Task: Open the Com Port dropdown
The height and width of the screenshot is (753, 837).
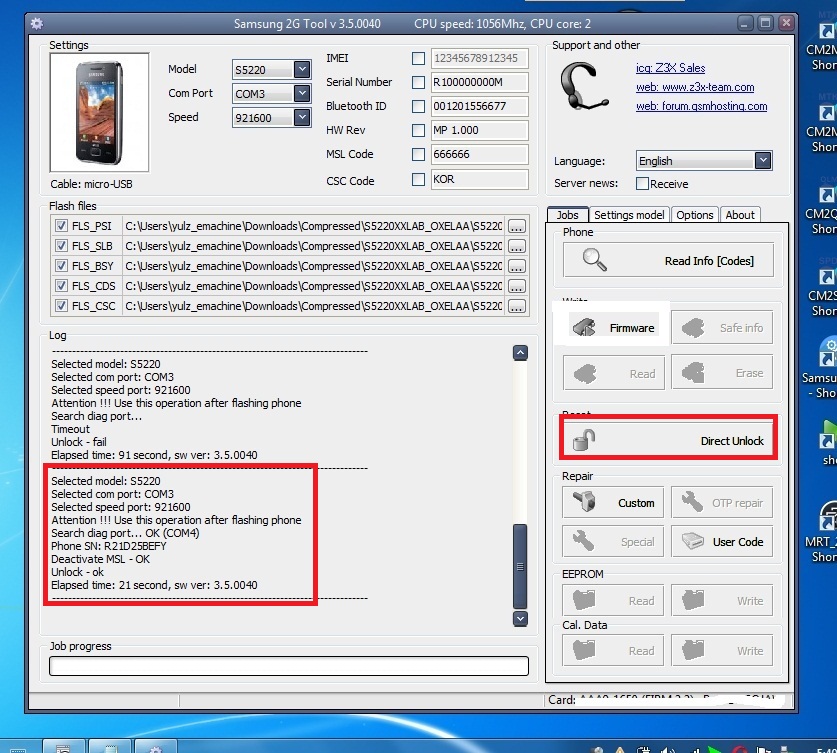Action: coord(302,93)
